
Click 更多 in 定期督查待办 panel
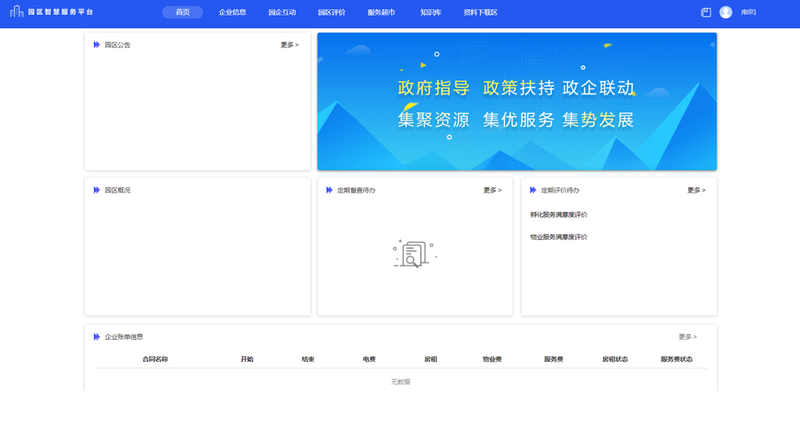[x=492, y=190]
